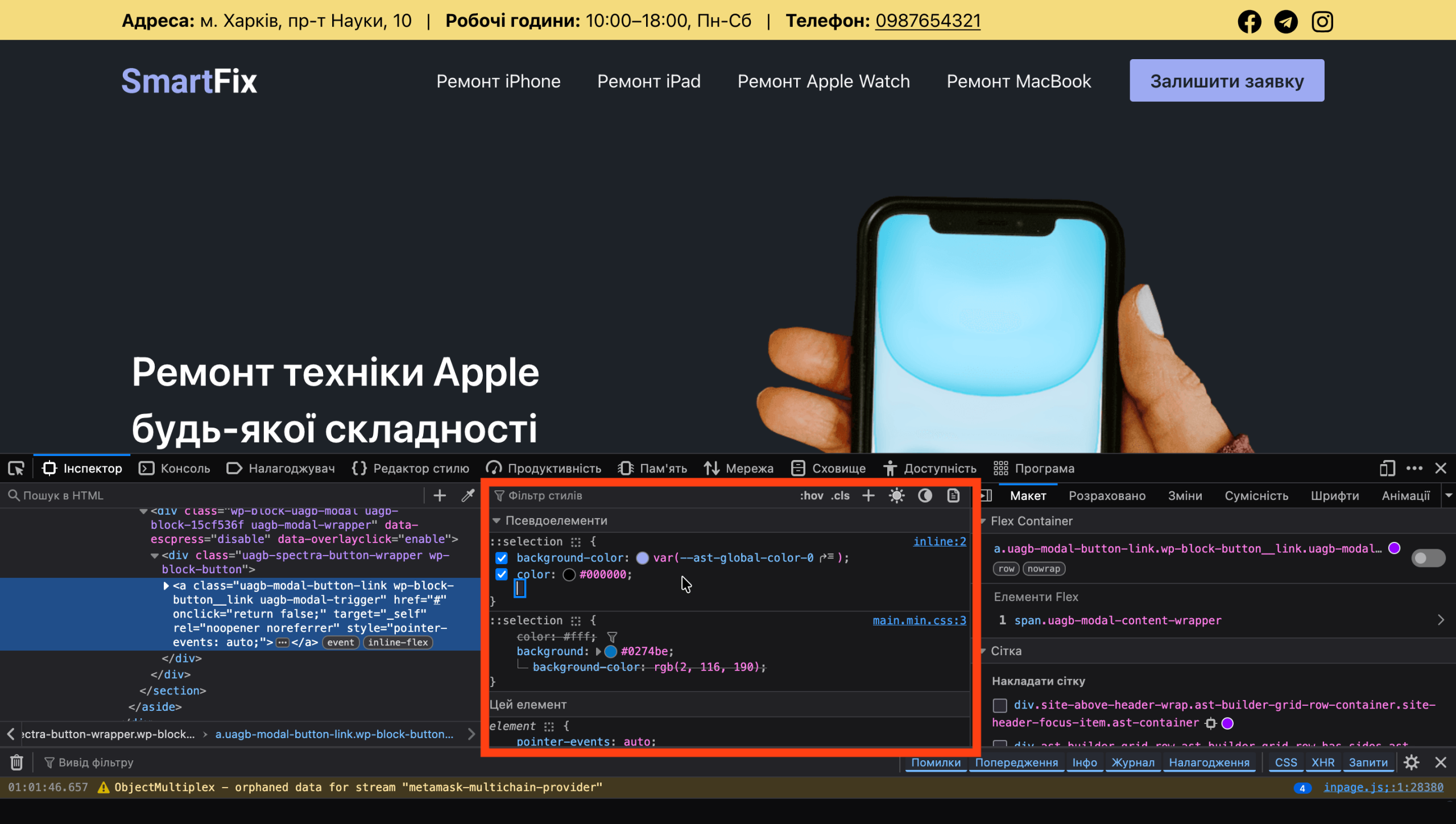Open the Ремонт iPhone nav link

pyautogui.click(x=498, y=81)
